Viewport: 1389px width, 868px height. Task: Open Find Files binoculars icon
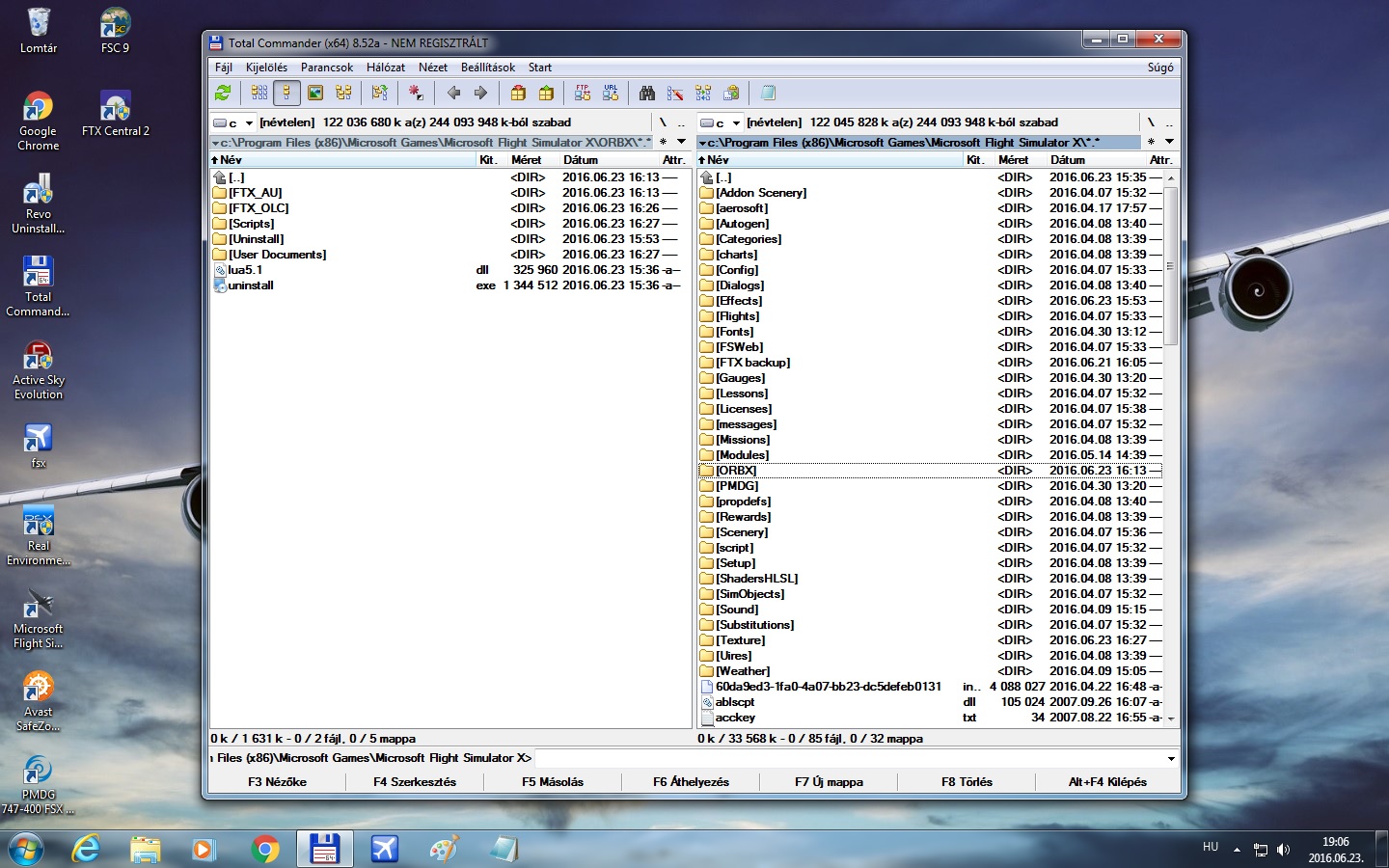point(647,93)
